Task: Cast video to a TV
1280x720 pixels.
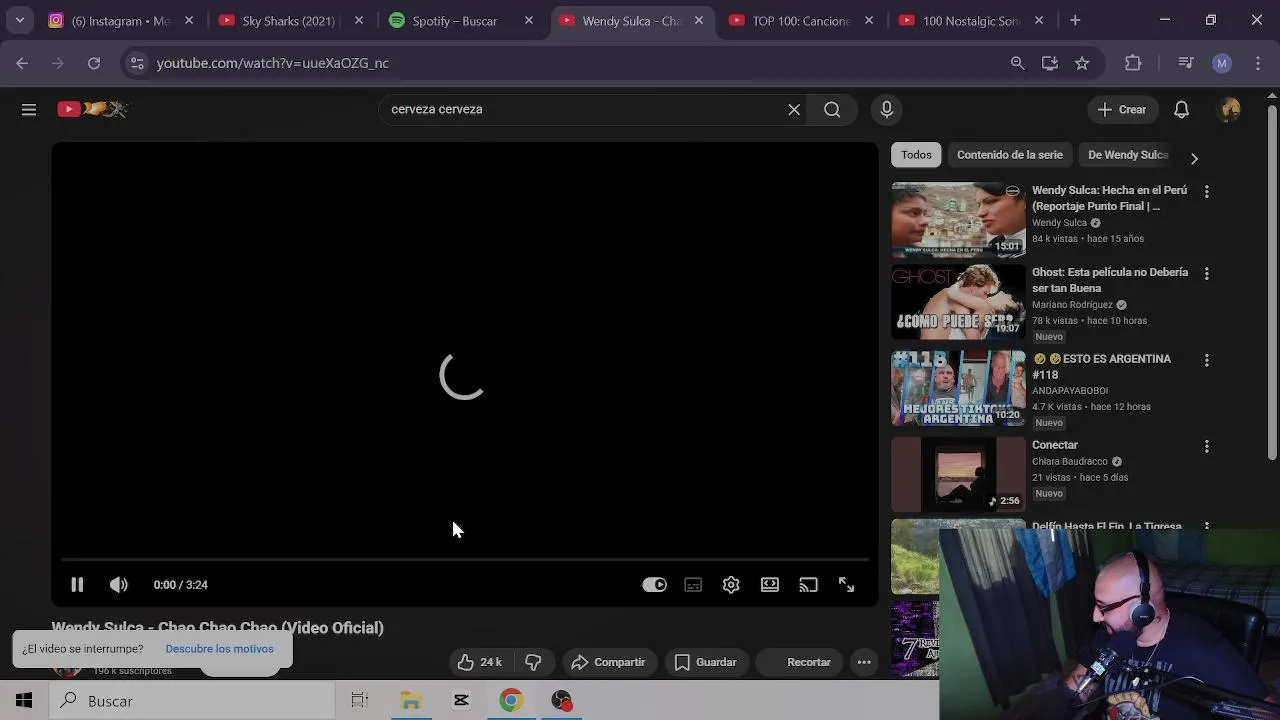Action: [x=808, y=585]
